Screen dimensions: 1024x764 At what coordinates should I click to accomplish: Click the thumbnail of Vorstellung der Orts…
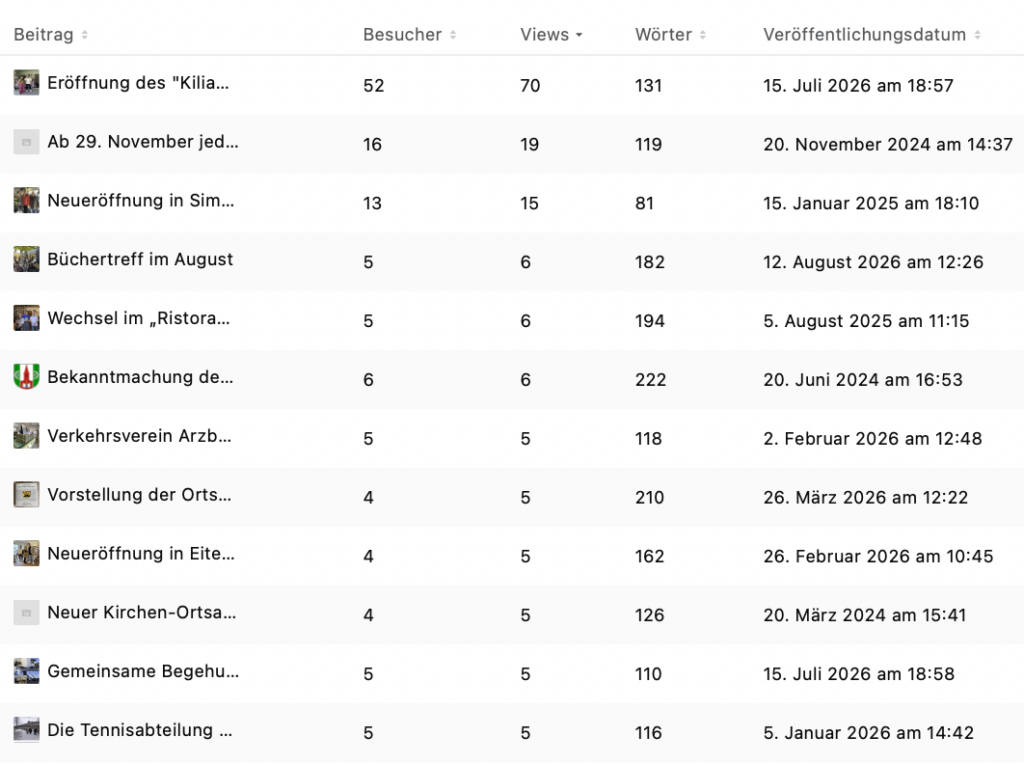coord(26,495)
